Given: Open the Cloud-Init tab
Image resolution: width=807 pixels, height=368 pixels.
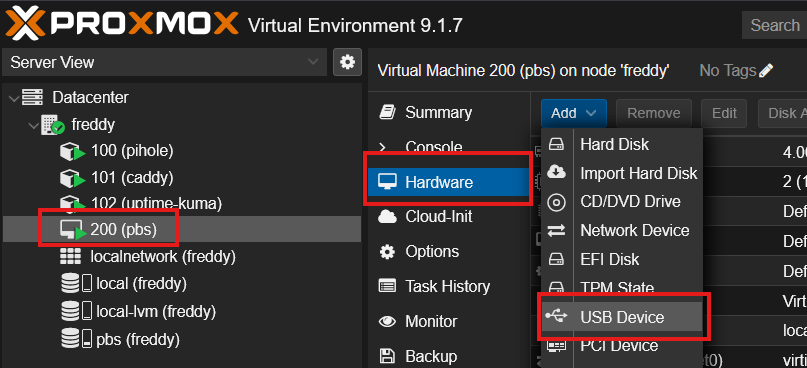Looking at the screenshot, I should point(439,217).
